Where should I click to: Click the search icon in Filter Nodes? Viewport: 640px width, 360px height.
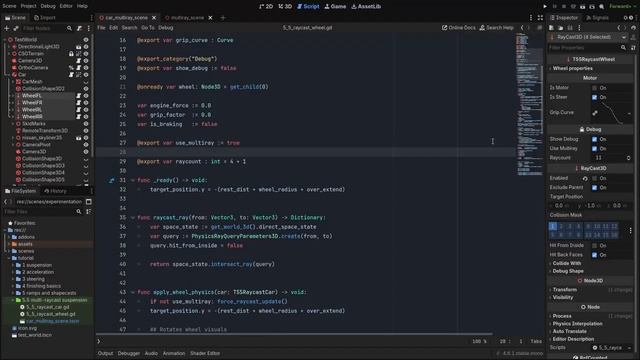pos(69,28)
